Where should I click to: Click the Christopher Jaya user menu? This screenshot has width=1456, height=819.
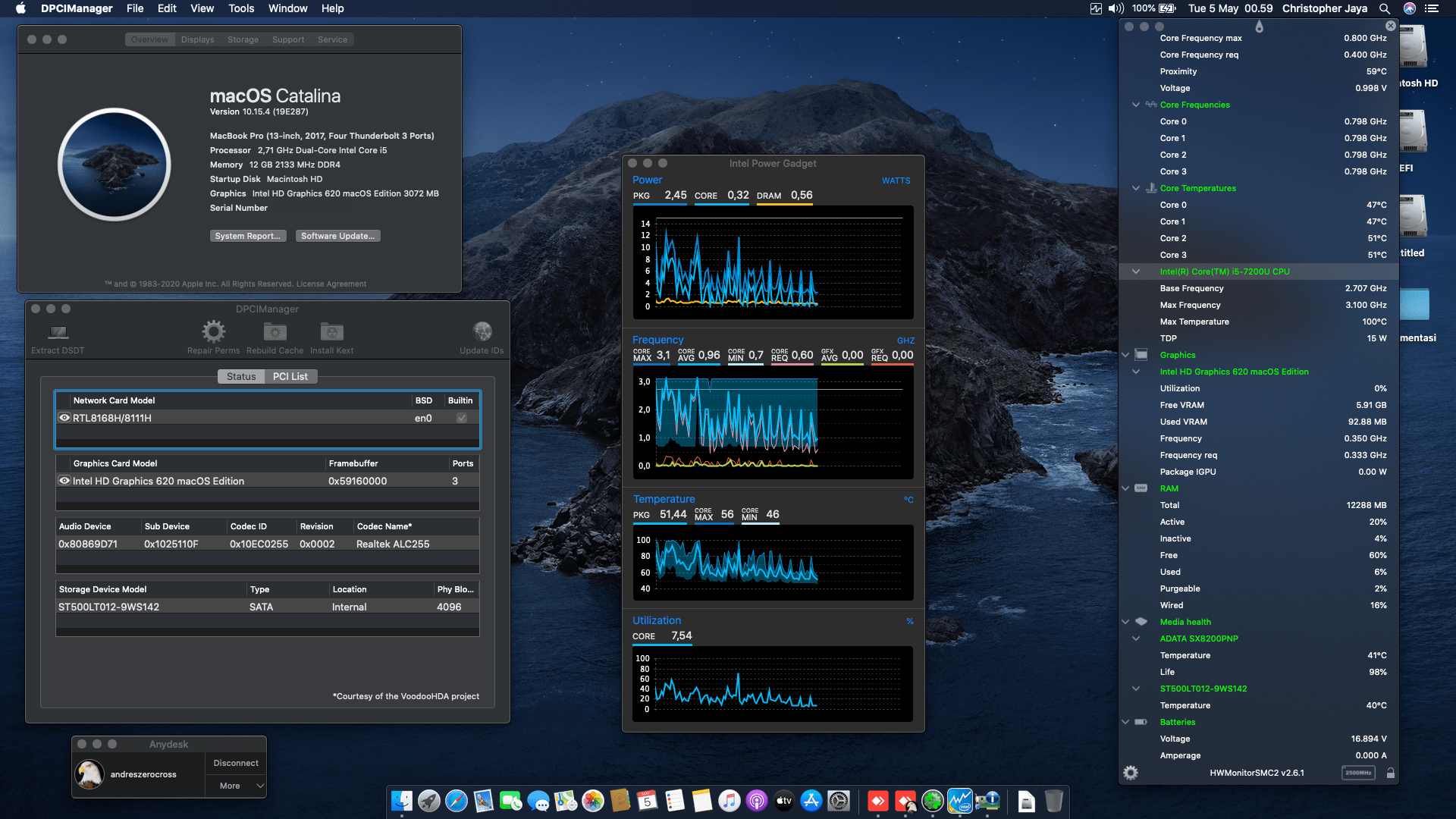click(1324, 8)
